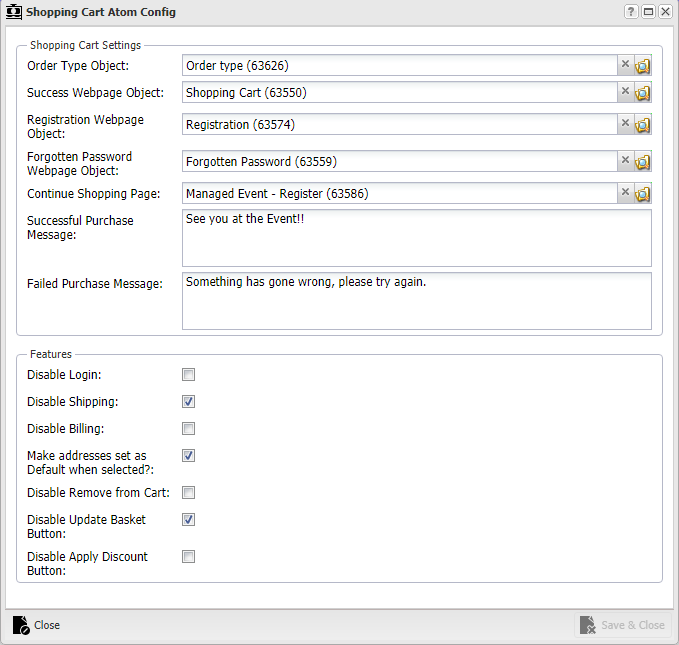Screen dimensions: 679x645
Task: Enable the Disable Login checkbox
Action: [x=188, y=374]
